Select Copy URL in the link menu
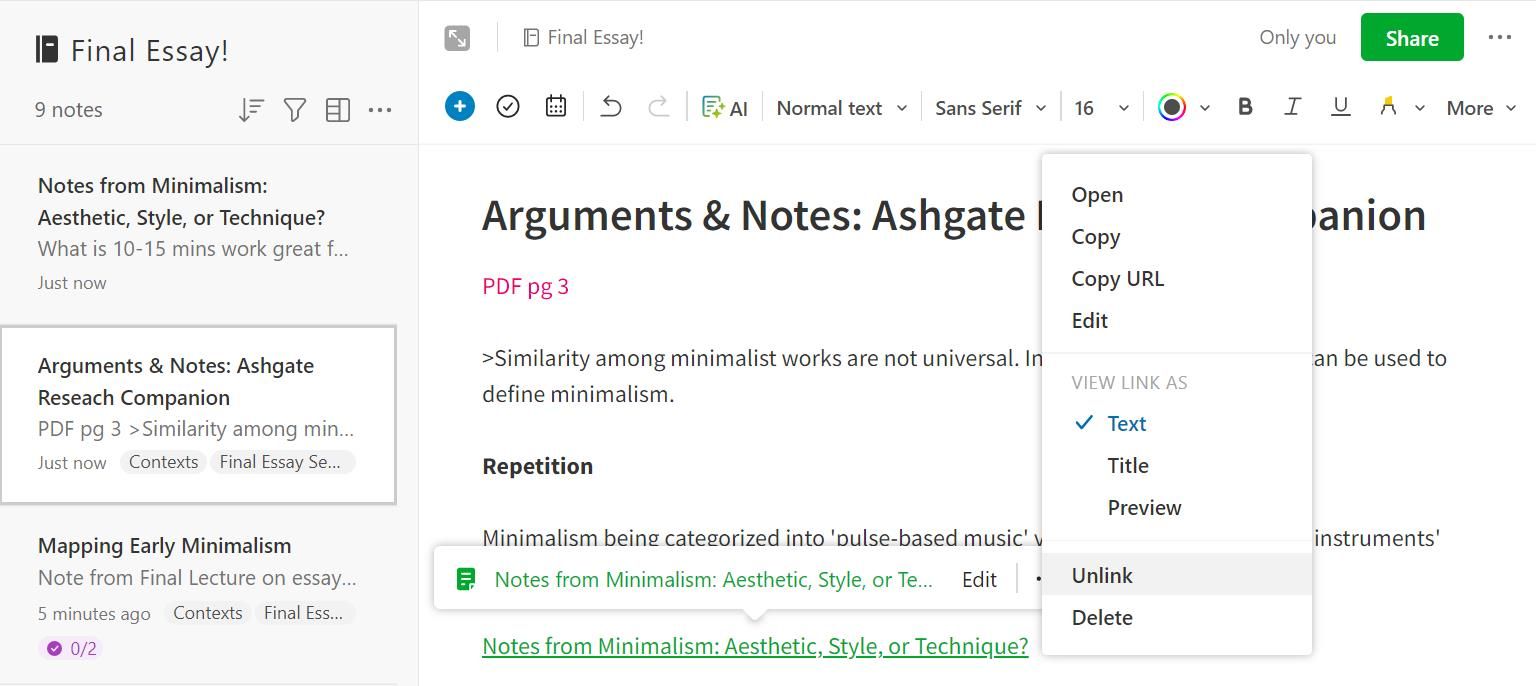This screenshot has width=1536, height=686. pyautogui.click(x=1117, y=278)
